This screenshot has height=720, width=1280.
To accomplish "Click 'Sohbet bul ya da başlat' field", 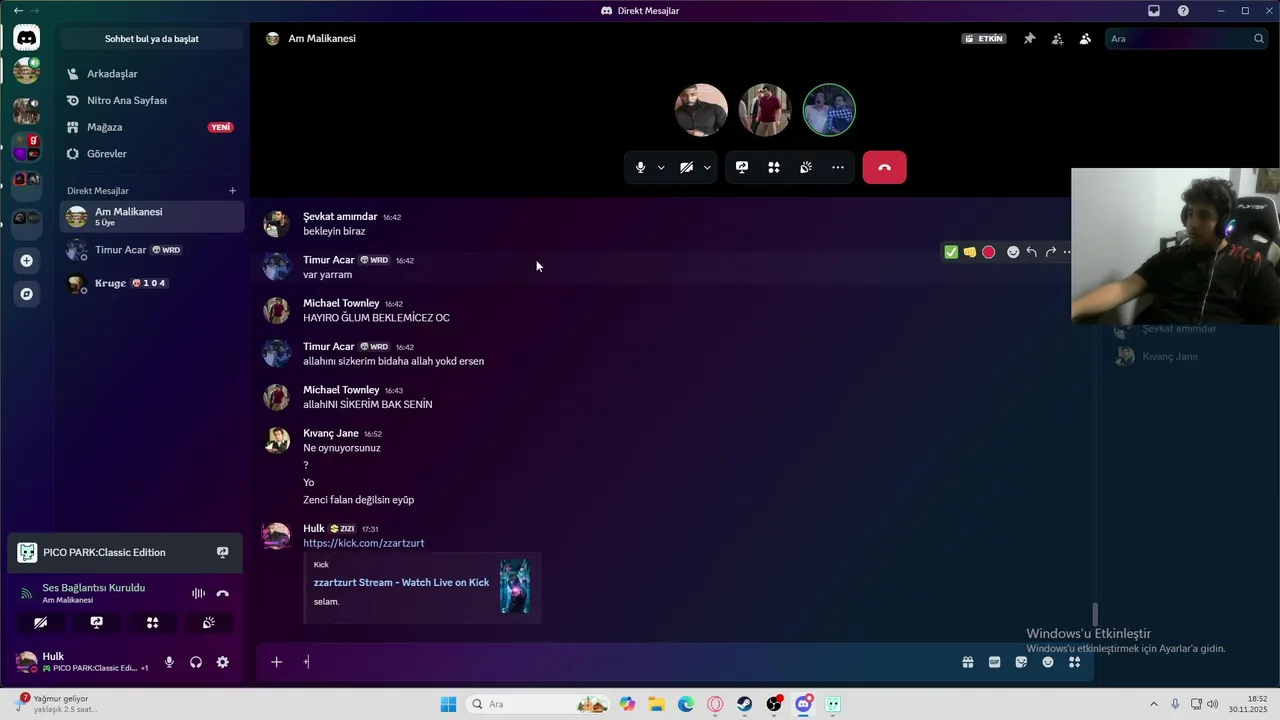I will (152, 39).
